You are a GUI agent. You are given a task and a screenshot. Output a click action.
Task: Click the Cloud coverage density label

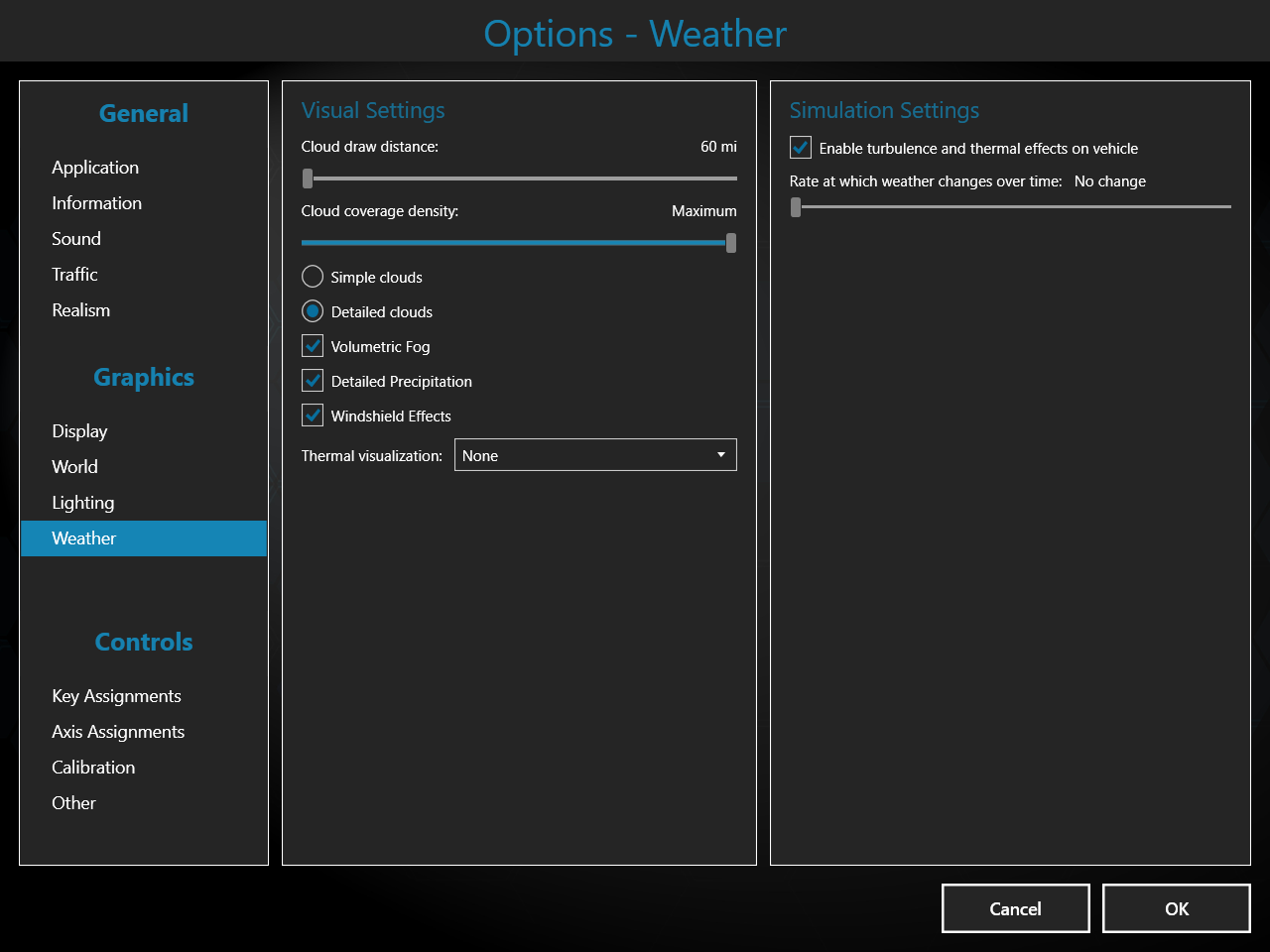point(380,211)
